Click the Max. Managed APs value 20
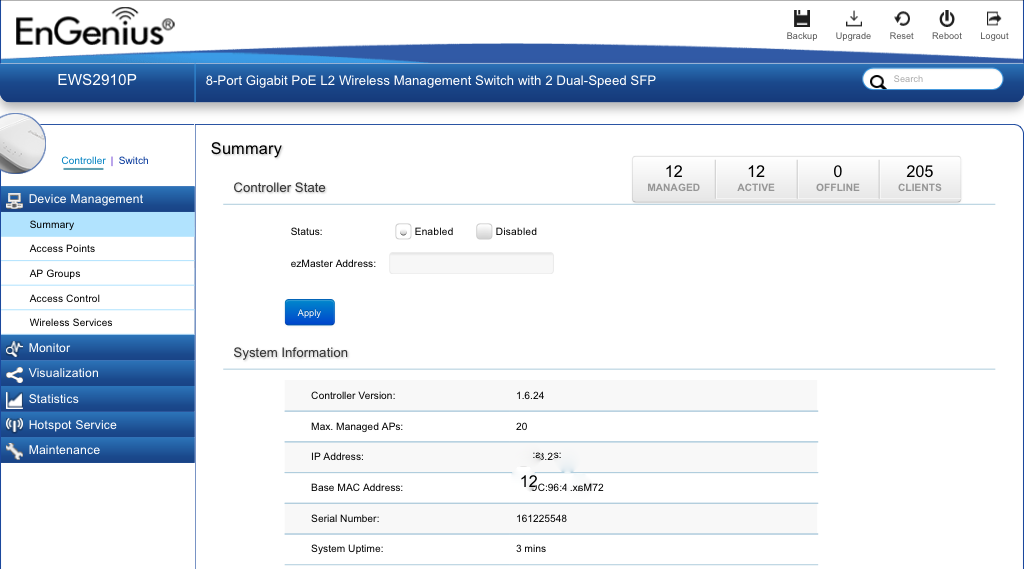This screenshot has height=569, width=1024. (x=521, y=427)
